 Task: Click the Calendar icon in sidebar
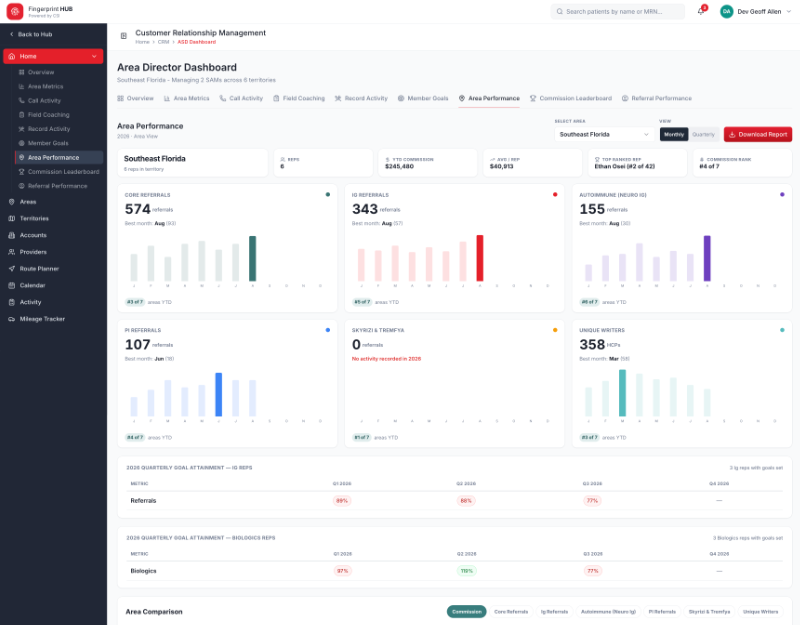pyautogui.click(x=11, y=286)
